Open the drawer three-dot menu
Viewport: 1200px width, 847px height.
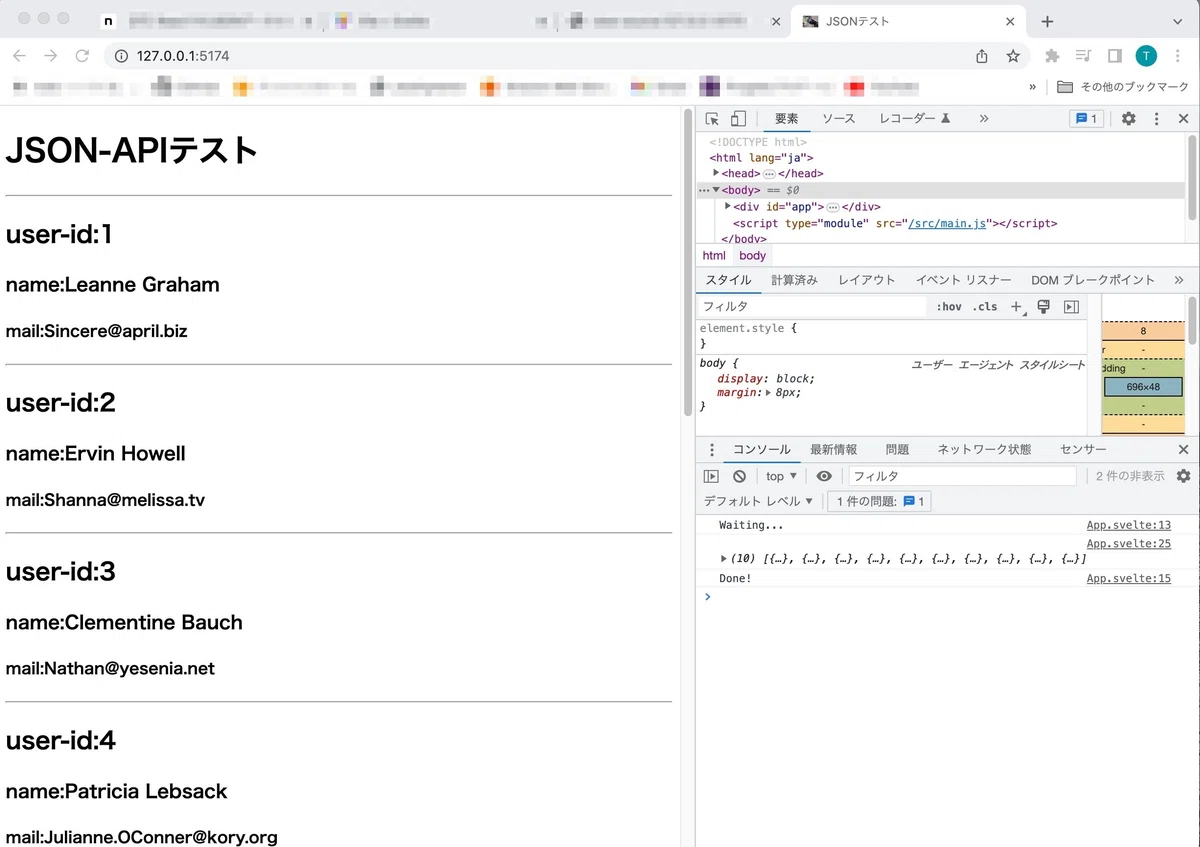click(x=712, y=450)
